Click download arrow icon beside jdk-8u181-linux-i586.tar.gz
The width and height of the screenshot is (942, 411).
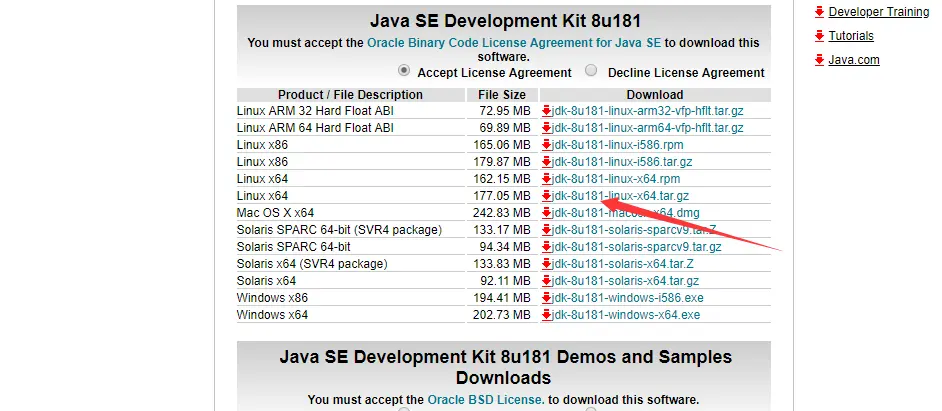(x=546, y=162)
